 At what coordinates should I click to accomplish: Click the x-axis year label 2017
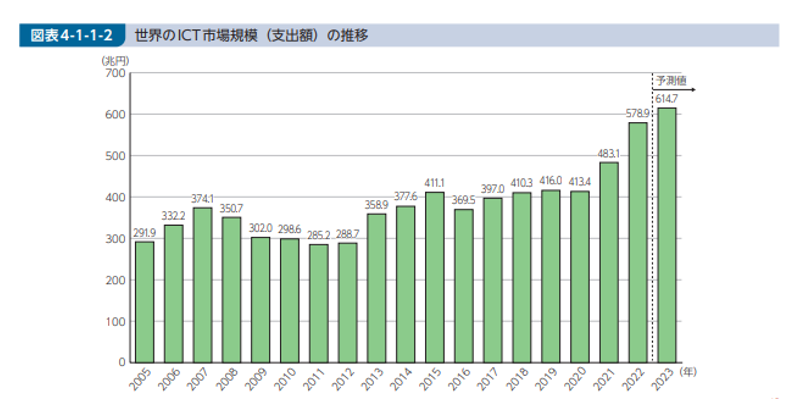pyautogui.click(x=488, y=379)
